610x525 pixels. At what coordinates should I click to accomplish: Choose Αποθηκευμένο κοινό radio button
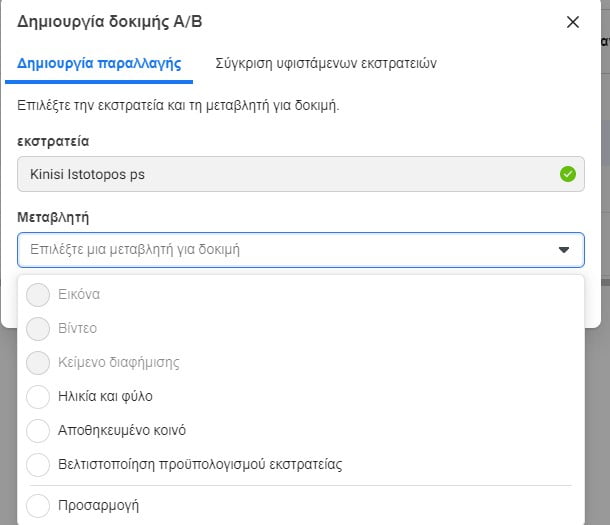pyautogui.click(x=38, y=431)
